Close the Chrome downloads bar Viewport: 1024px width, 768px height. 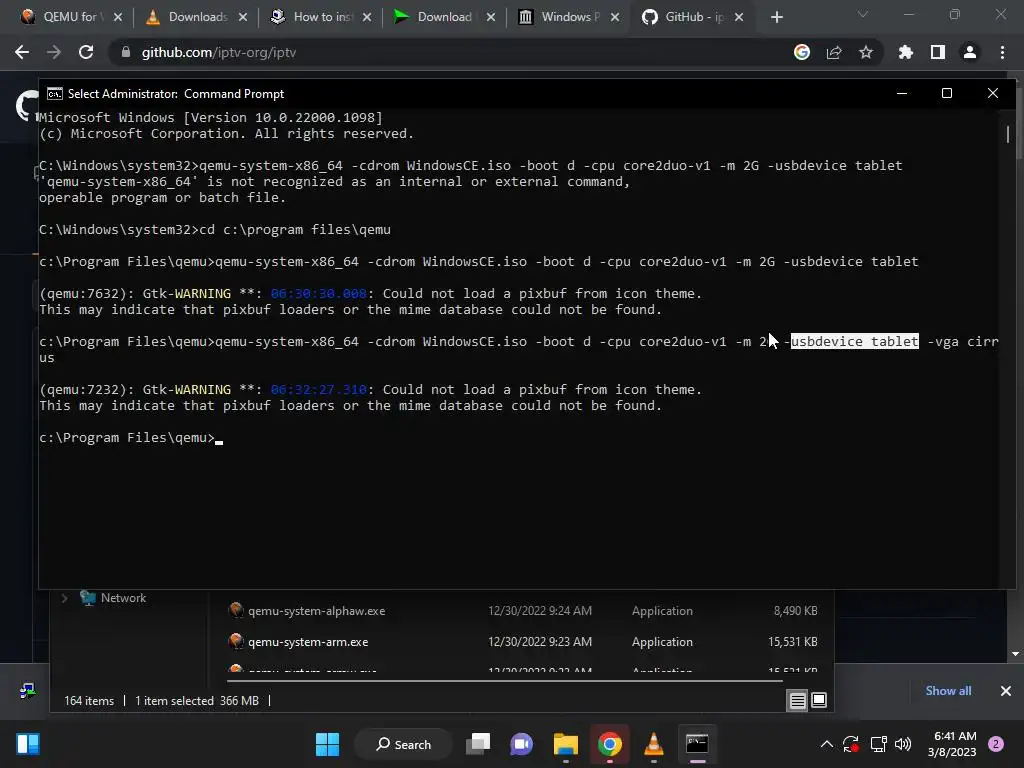pyautogui.click(x=1006, y=690)
